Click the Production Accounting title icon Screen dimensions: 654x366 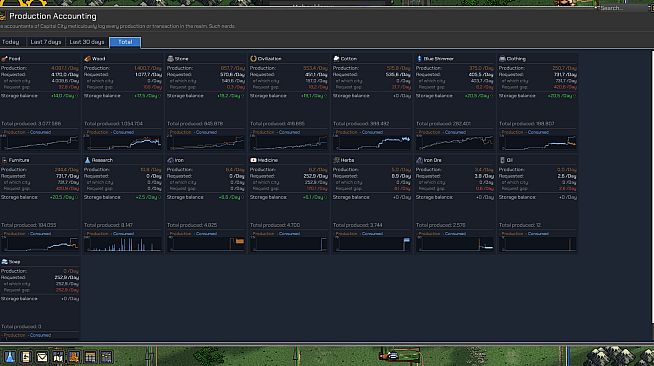(3, 16)
